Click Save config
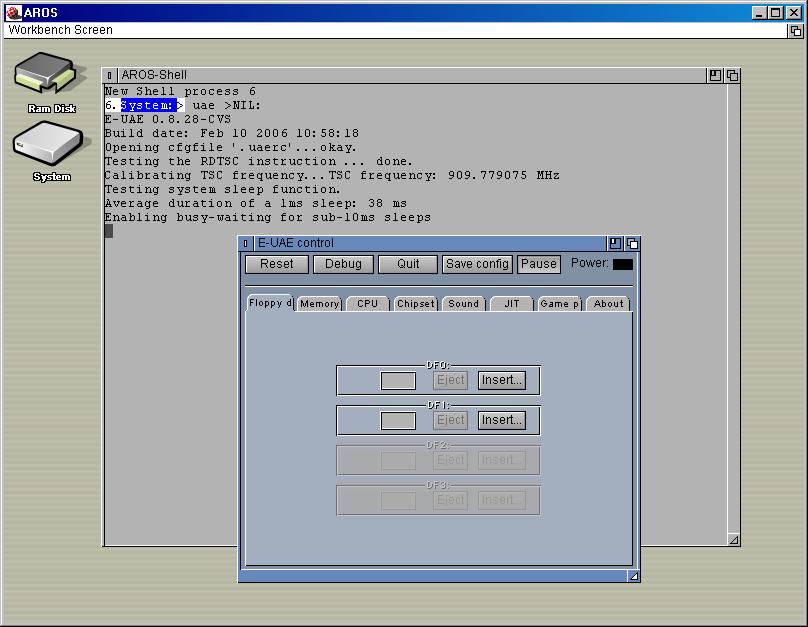 point(477,264)
